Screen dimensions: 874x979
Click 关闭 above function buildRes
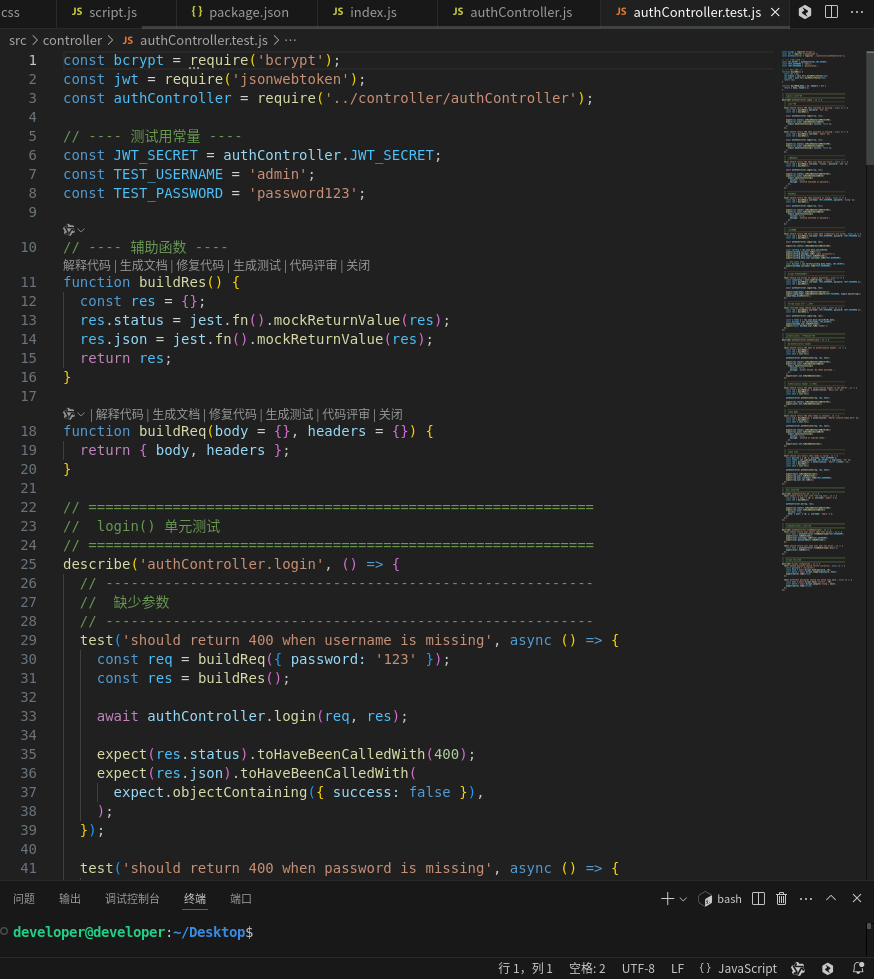coord(358,265)
